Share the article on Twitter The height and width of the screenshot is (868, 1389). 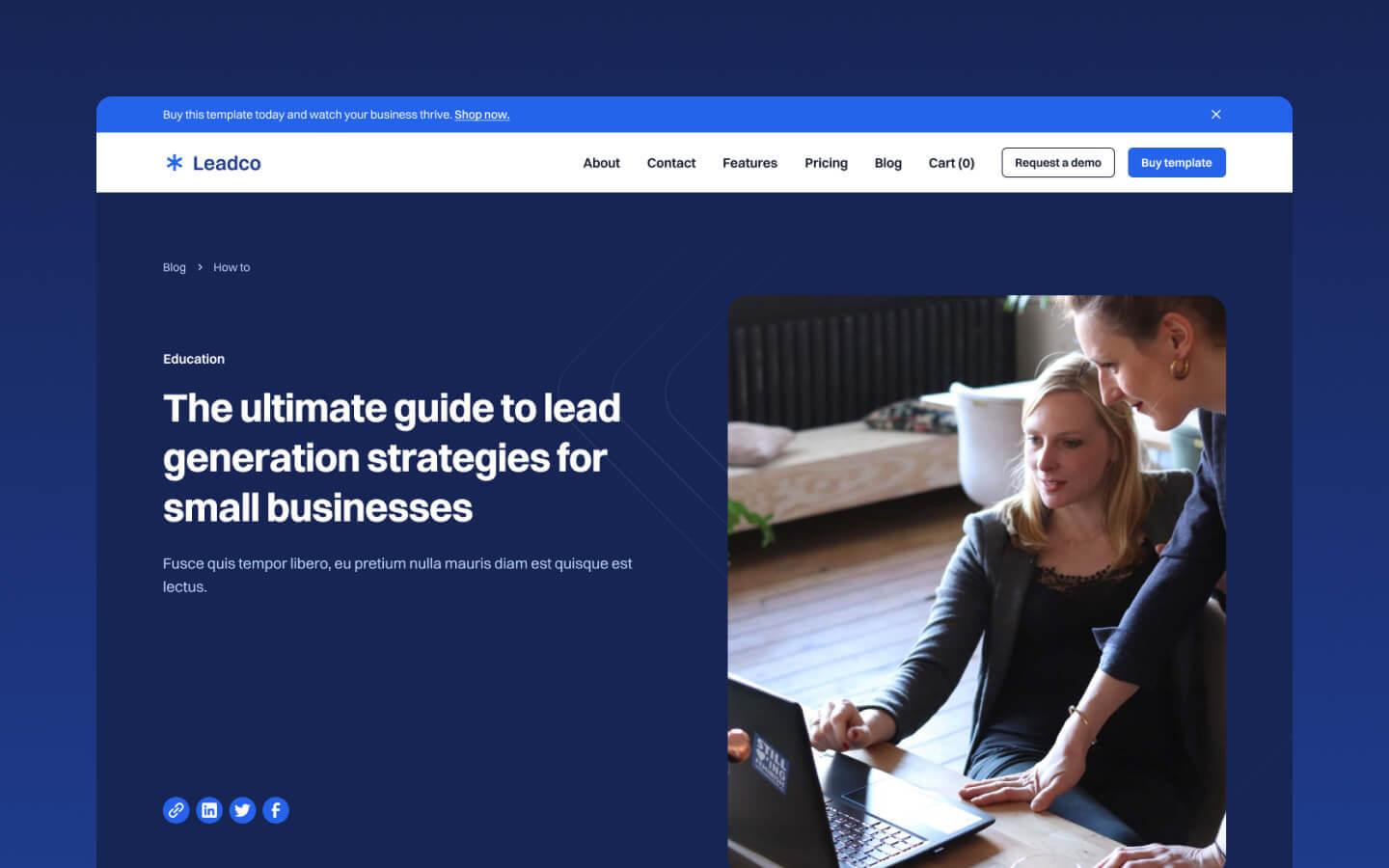click(242, 810)
